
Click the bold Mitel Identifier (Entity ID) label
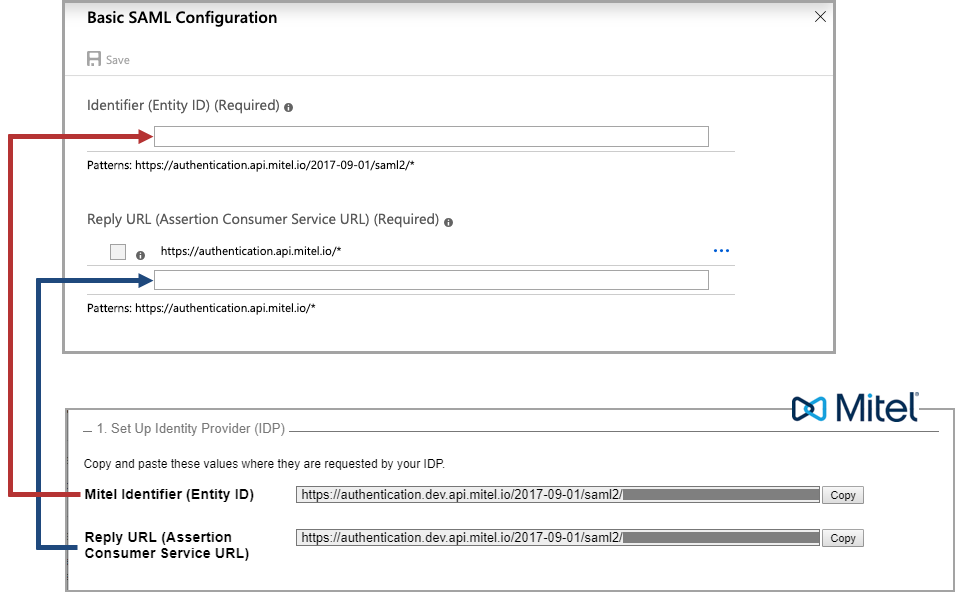coord(169,494)
